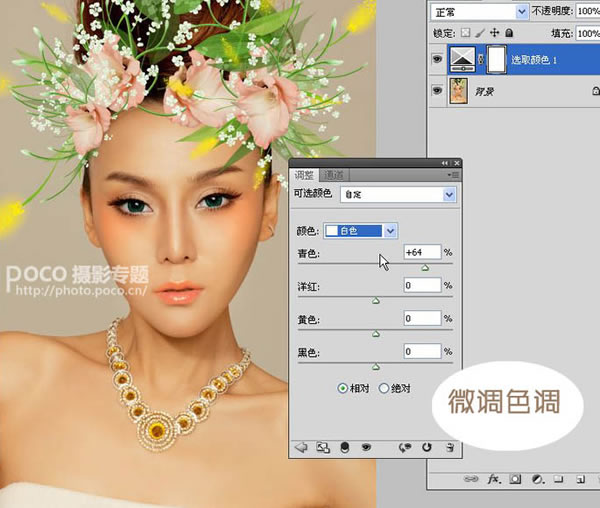Viewport: 600px width, 508px height.
Task: Lock position move icon
Action: pos(494,33)
